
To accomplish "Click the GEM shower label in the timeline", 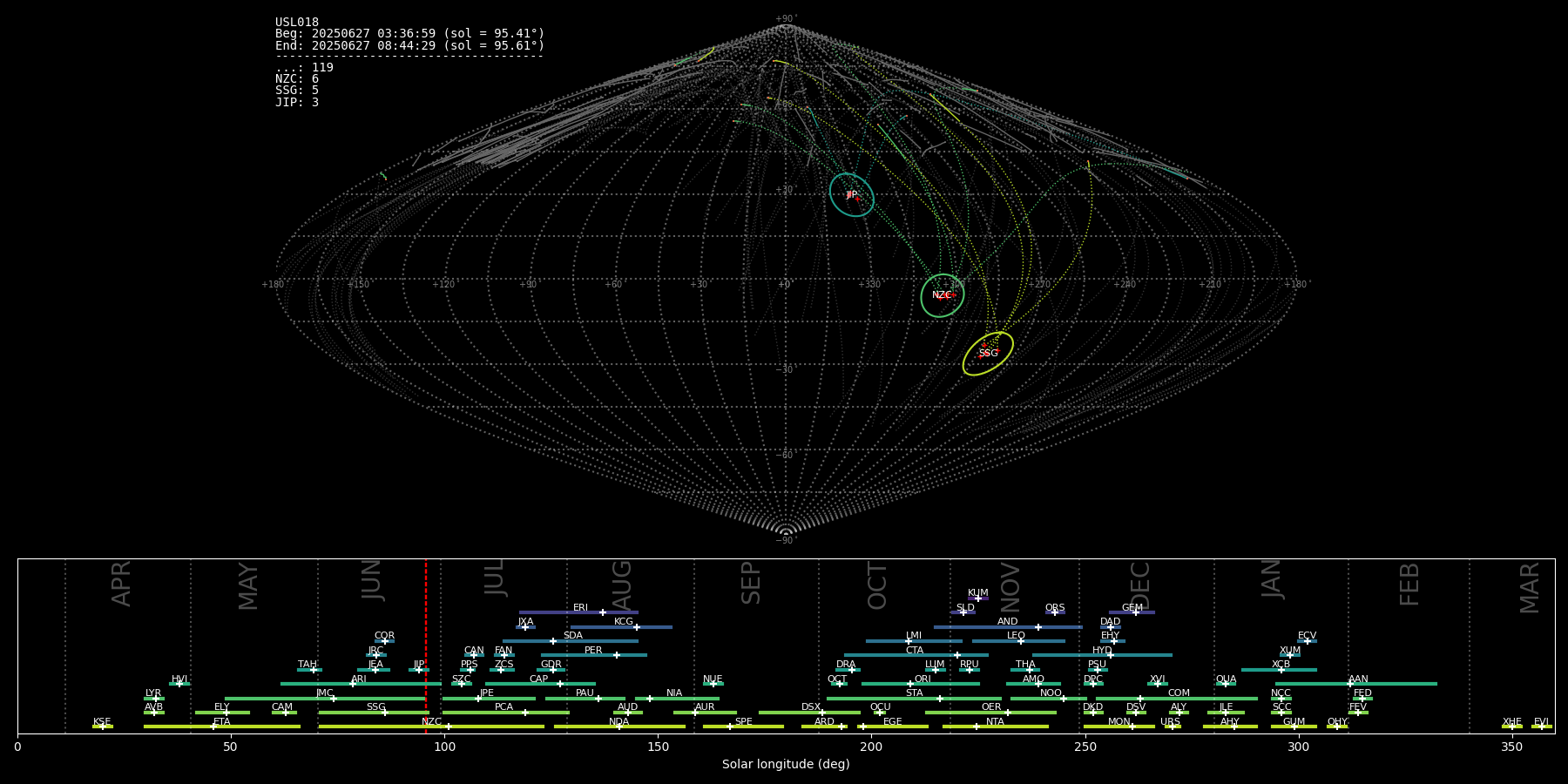I will click(1132, 608).
